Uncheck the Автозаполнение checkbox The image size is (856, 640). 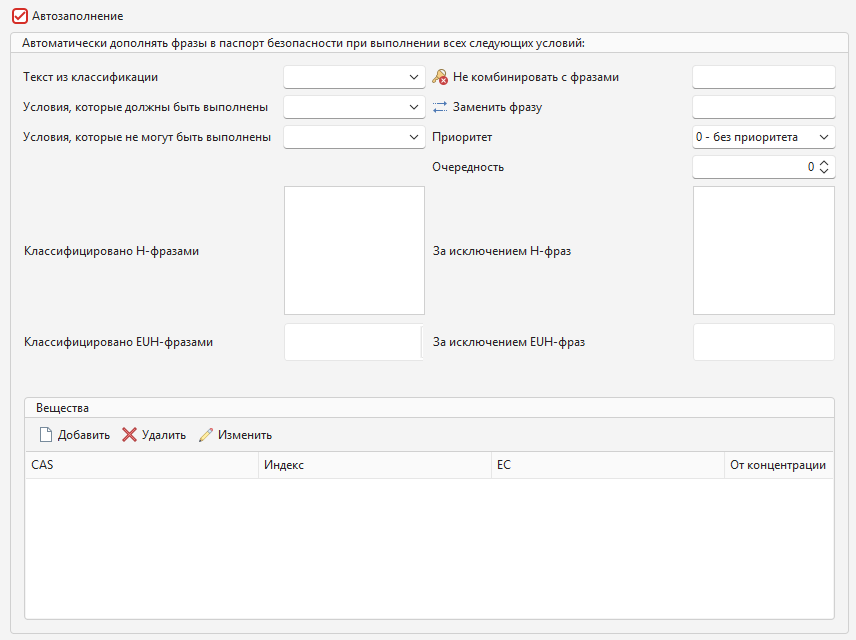pyautogui.click(x=20, y=16)
